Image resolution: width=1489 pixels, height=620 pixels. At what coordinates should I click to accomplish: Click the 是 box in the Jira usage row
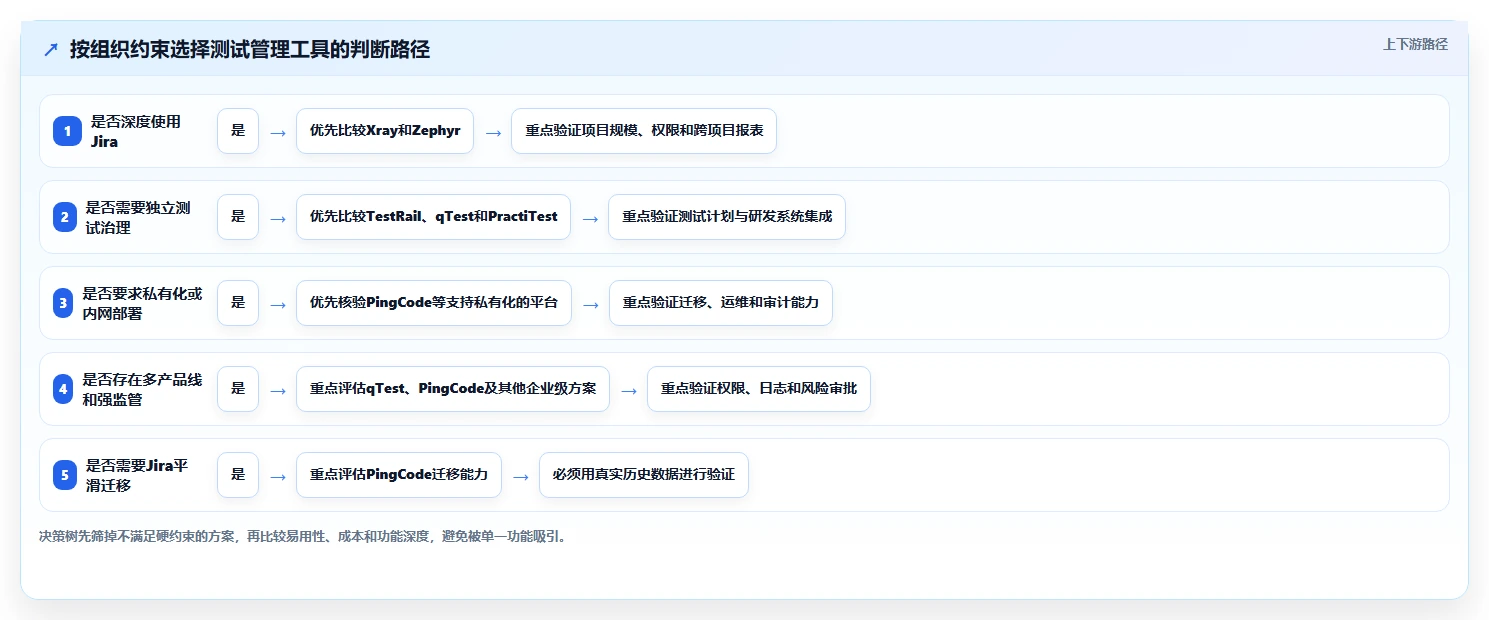click(238, 131)
